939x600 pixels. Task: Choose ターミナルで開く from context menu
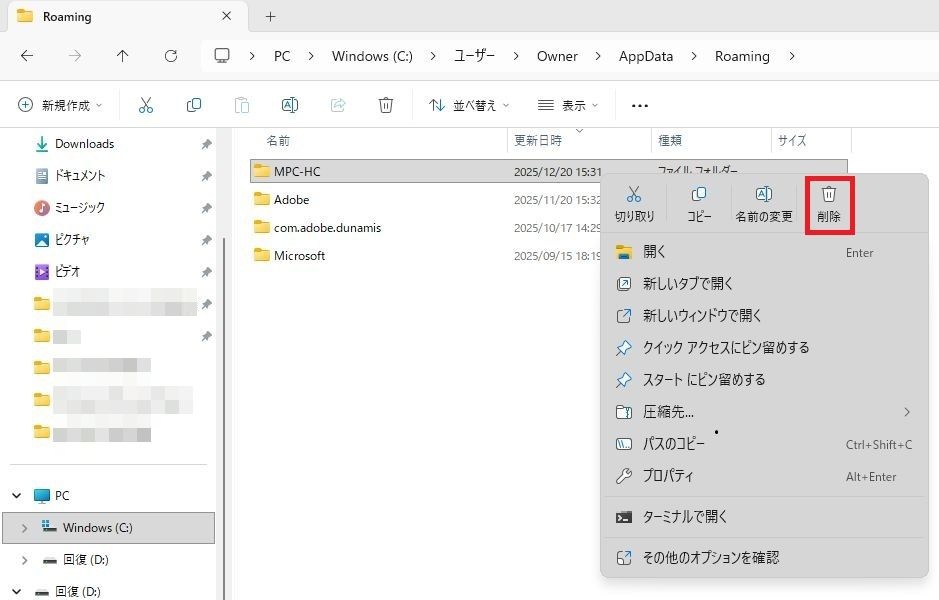(x=685, y=517)
